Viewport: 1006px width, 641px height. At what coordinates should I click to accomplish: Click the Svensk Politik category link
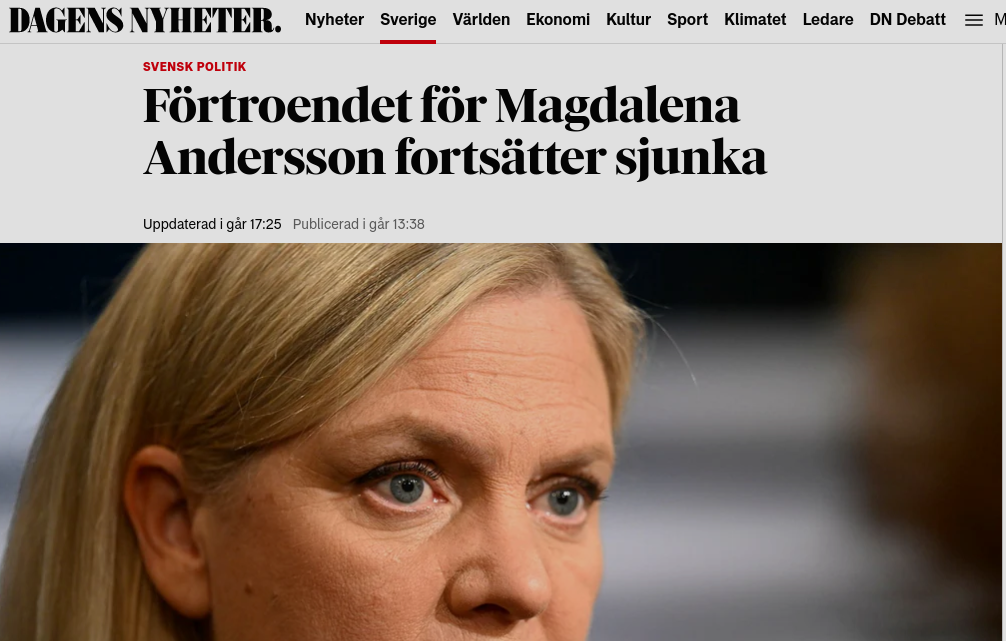194,67
